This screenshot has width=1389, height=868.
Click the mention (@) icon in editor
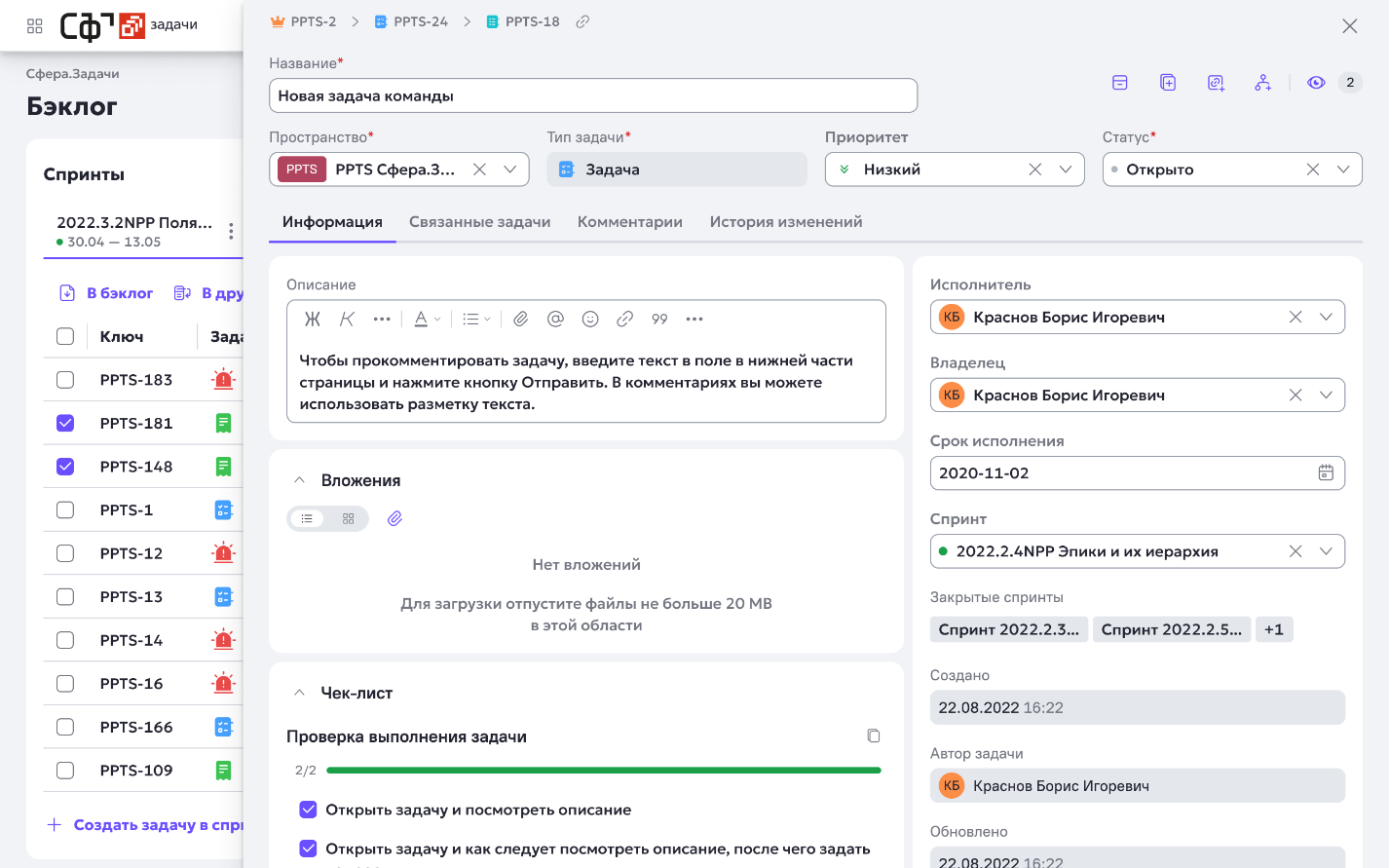point(555,319)
